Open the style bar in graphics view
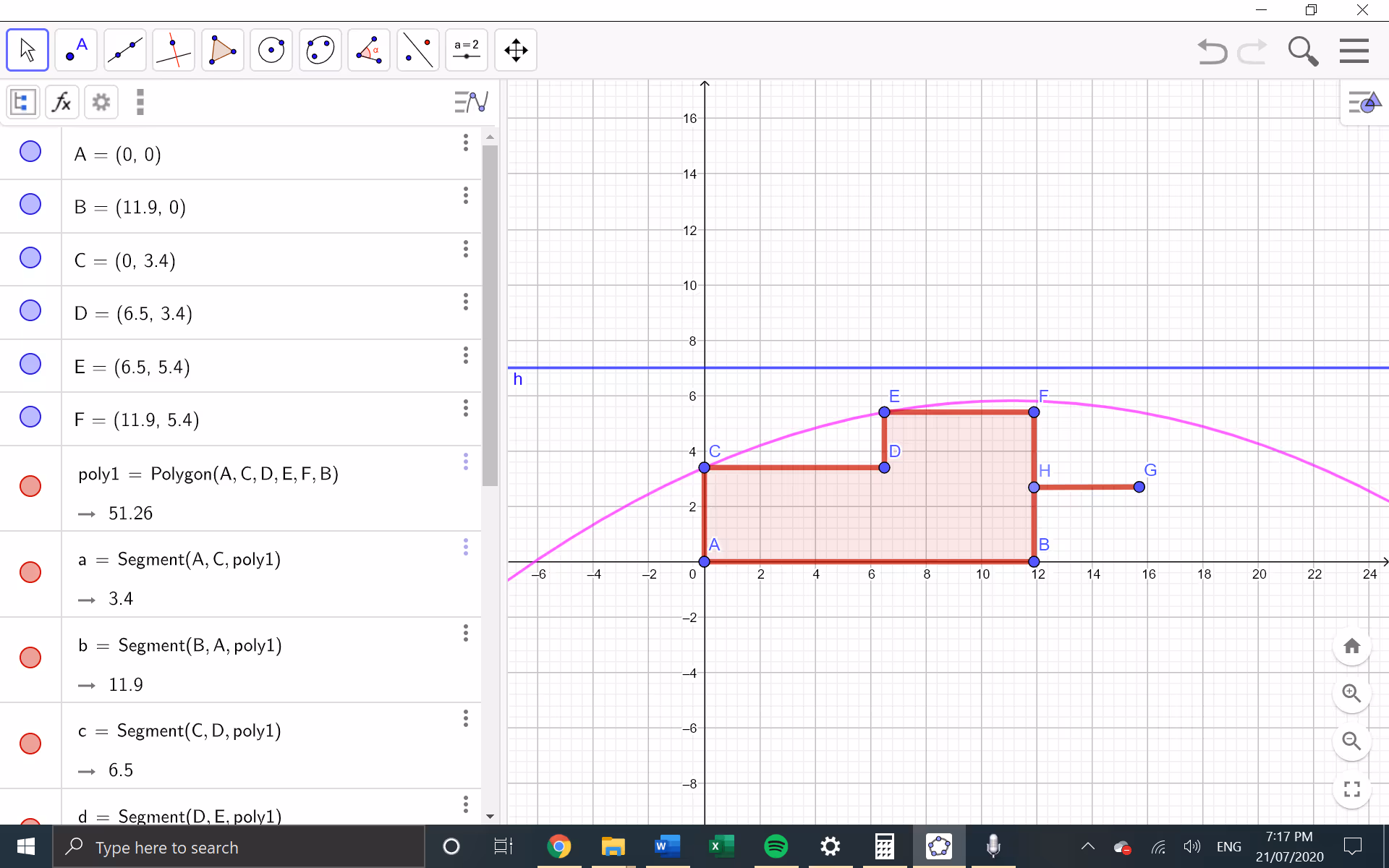Screen dimensions: 1389x868 (x=1365, y=103)
